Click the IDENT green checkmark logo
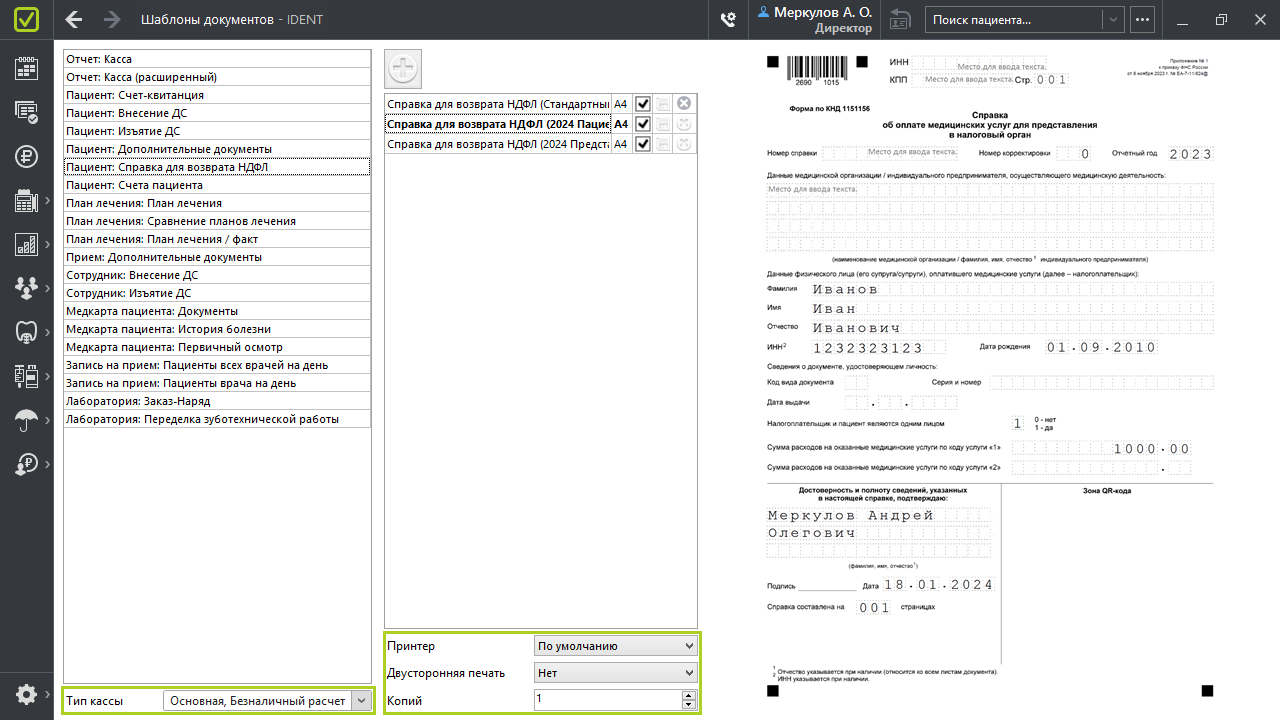Screen dimensions: 1280x720 click(27, 20)
